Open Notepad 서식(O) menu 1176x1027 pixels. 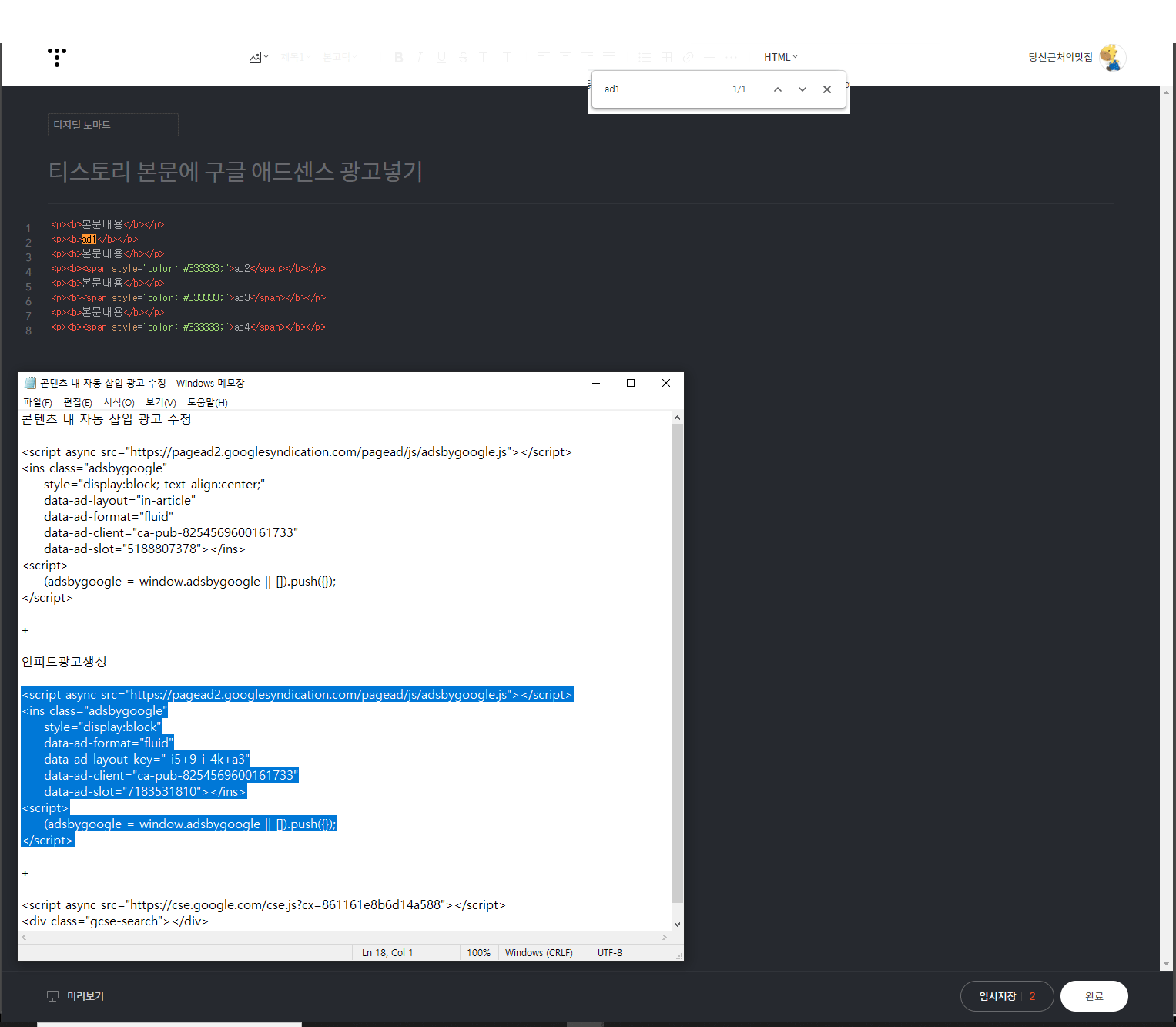[x=119, y=402]
